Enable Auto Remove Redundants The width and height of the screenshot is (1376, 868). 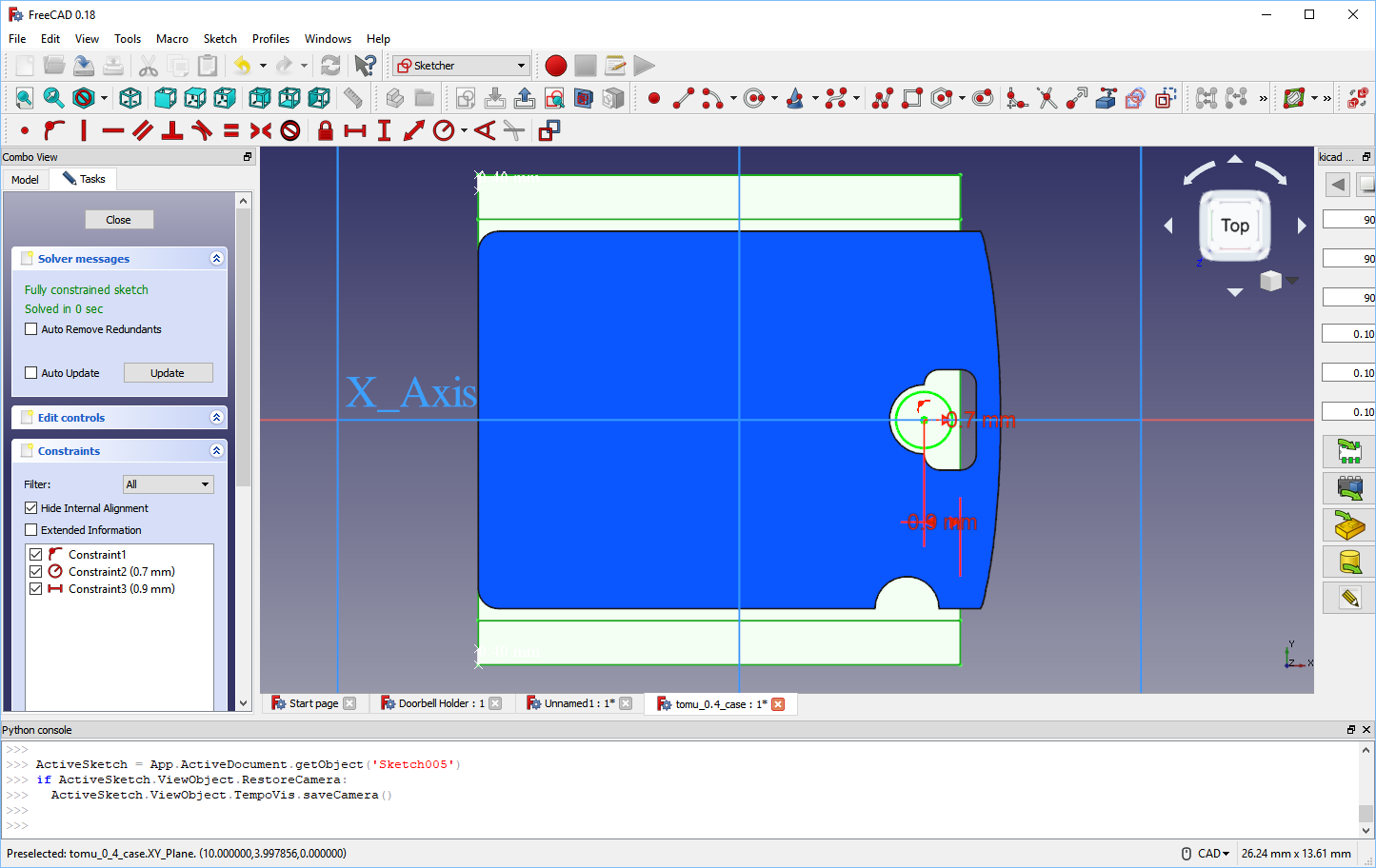pos(30,328)
